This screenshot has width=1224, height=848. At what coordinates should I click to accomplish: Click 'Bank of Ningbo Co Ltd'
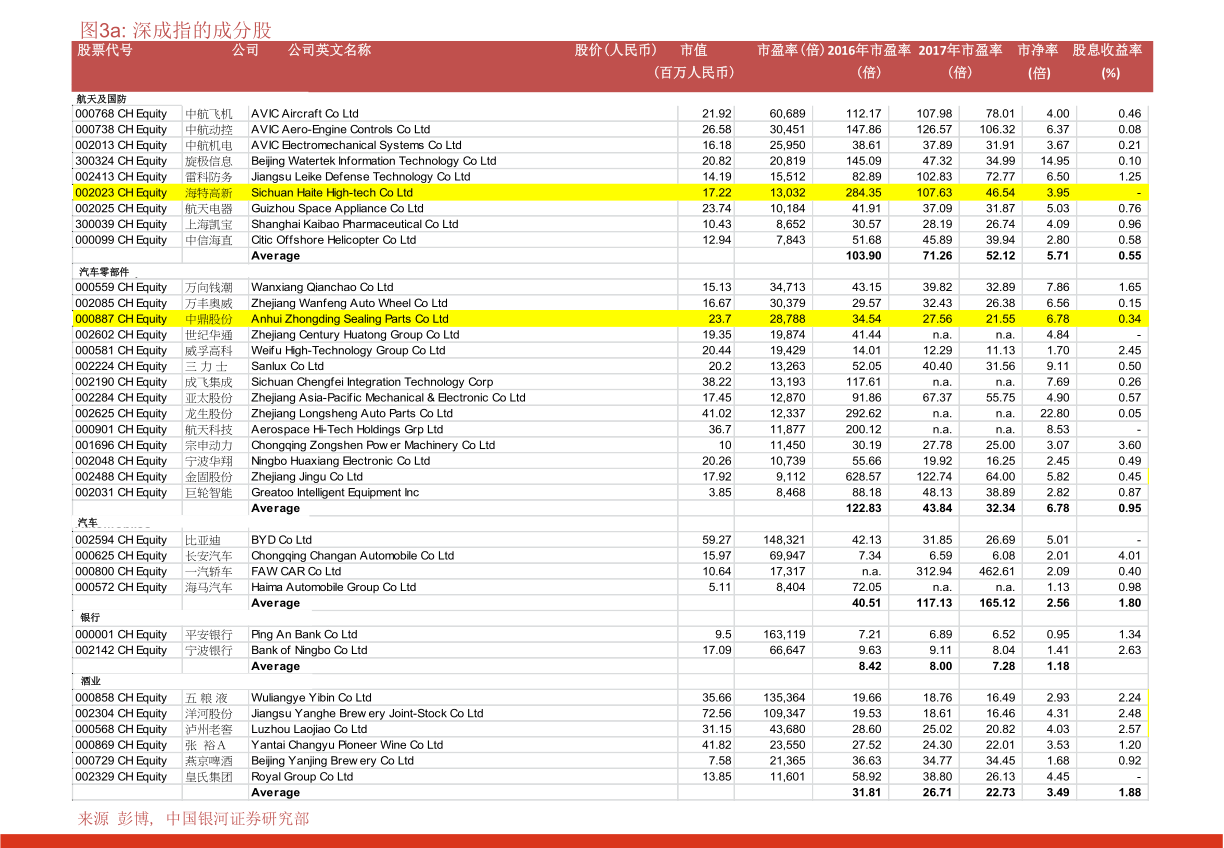click(309, 650)
